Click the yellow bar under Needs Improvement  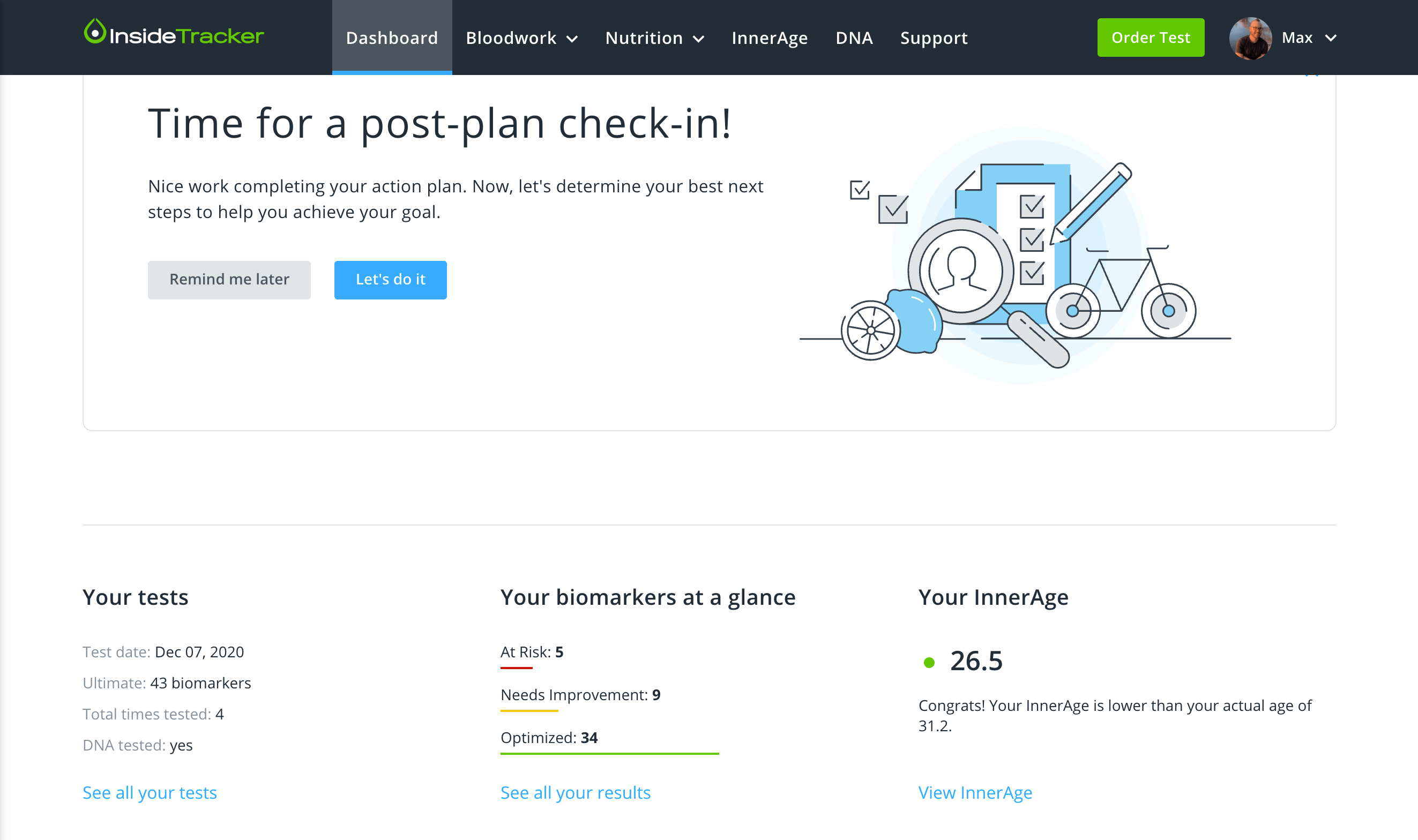(x=529, y=710)
